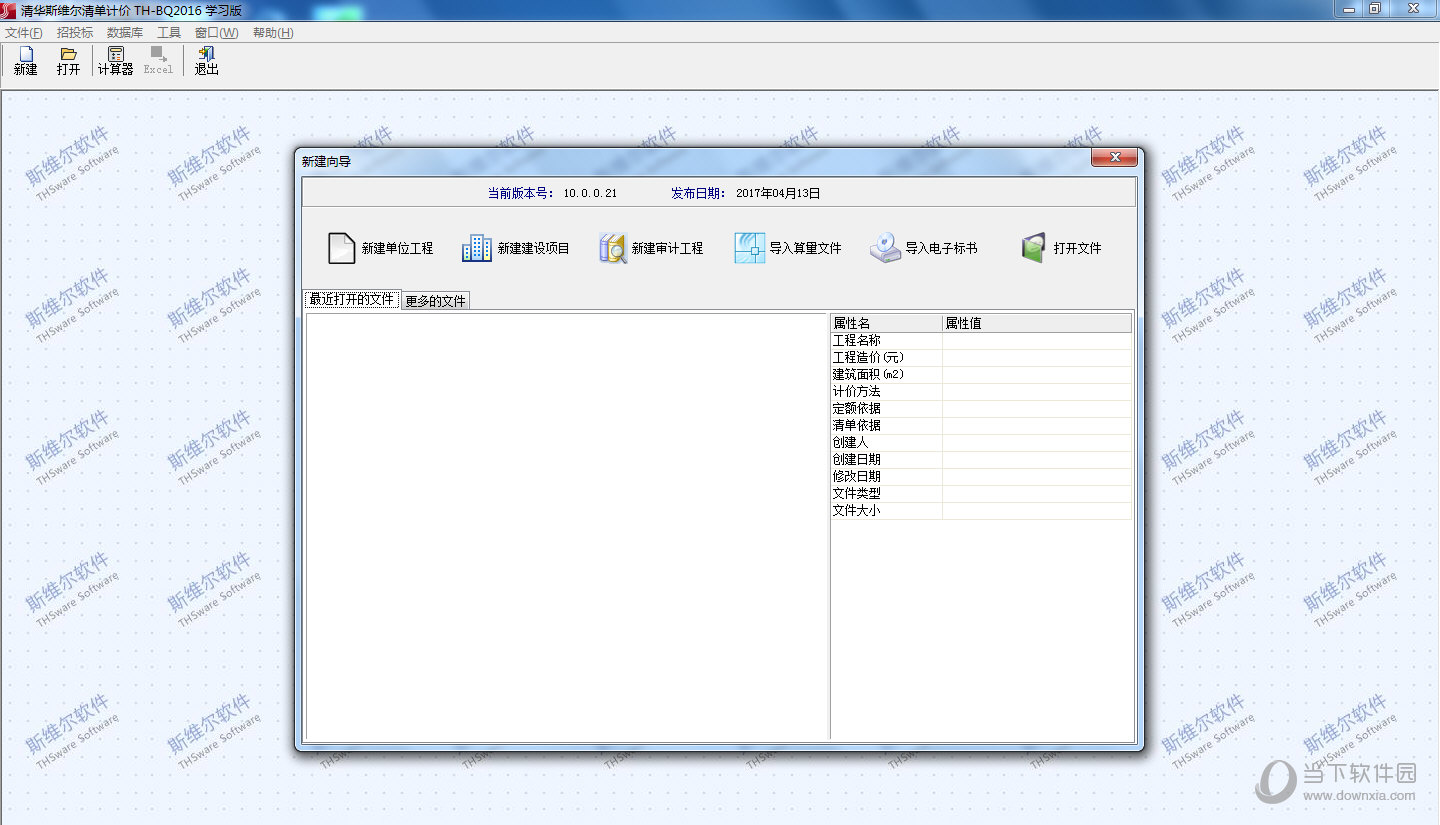Select the 计价方法 property row
Viewport: 1440px width, 825px height.
981,391
